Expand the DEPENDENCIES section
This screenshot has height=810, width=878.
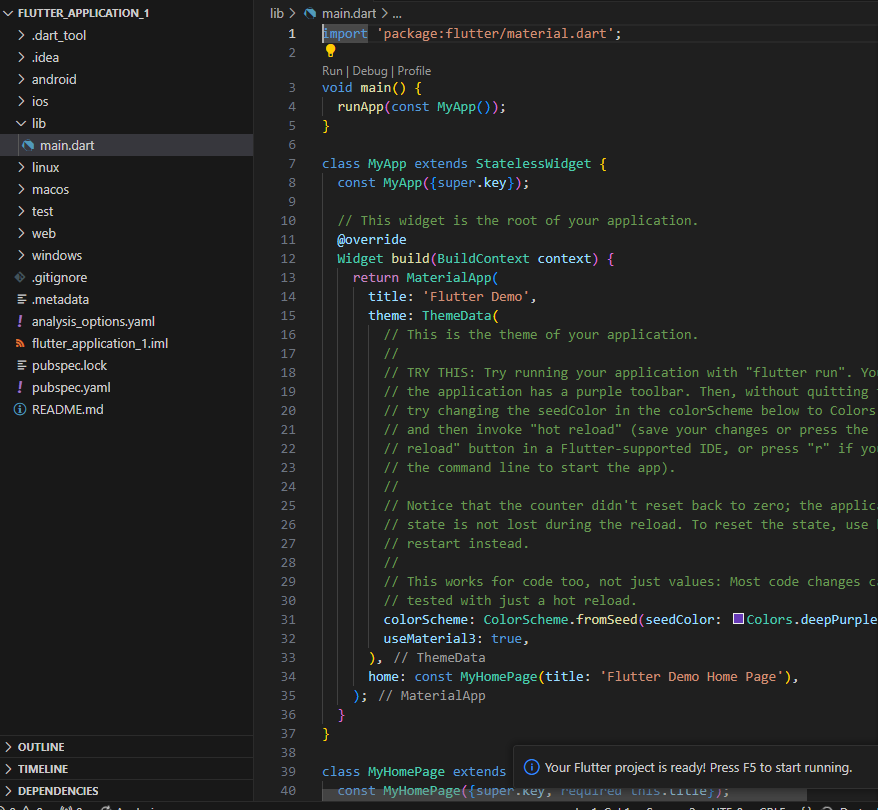[8, 790]
